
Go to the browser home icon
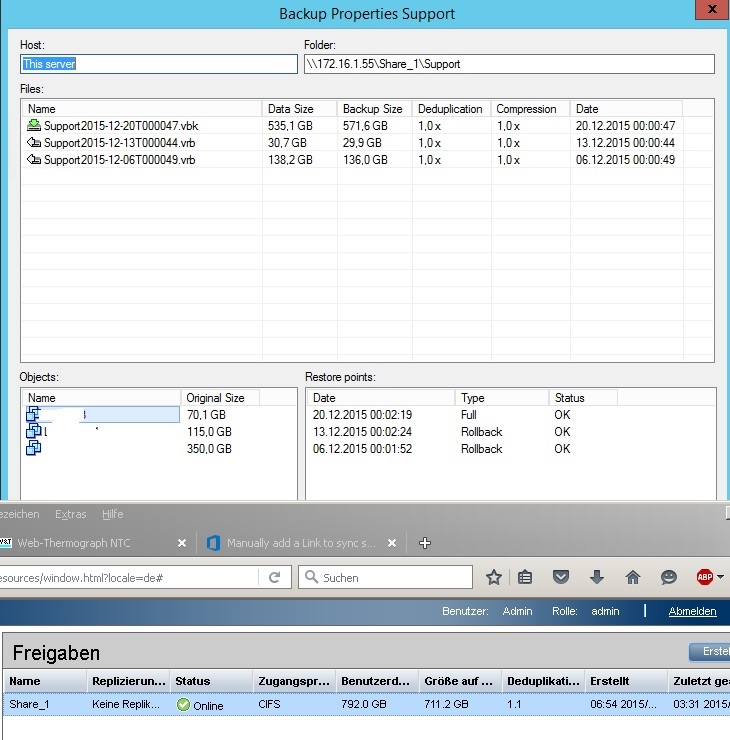pyautogui.click(x=633, y=577)
